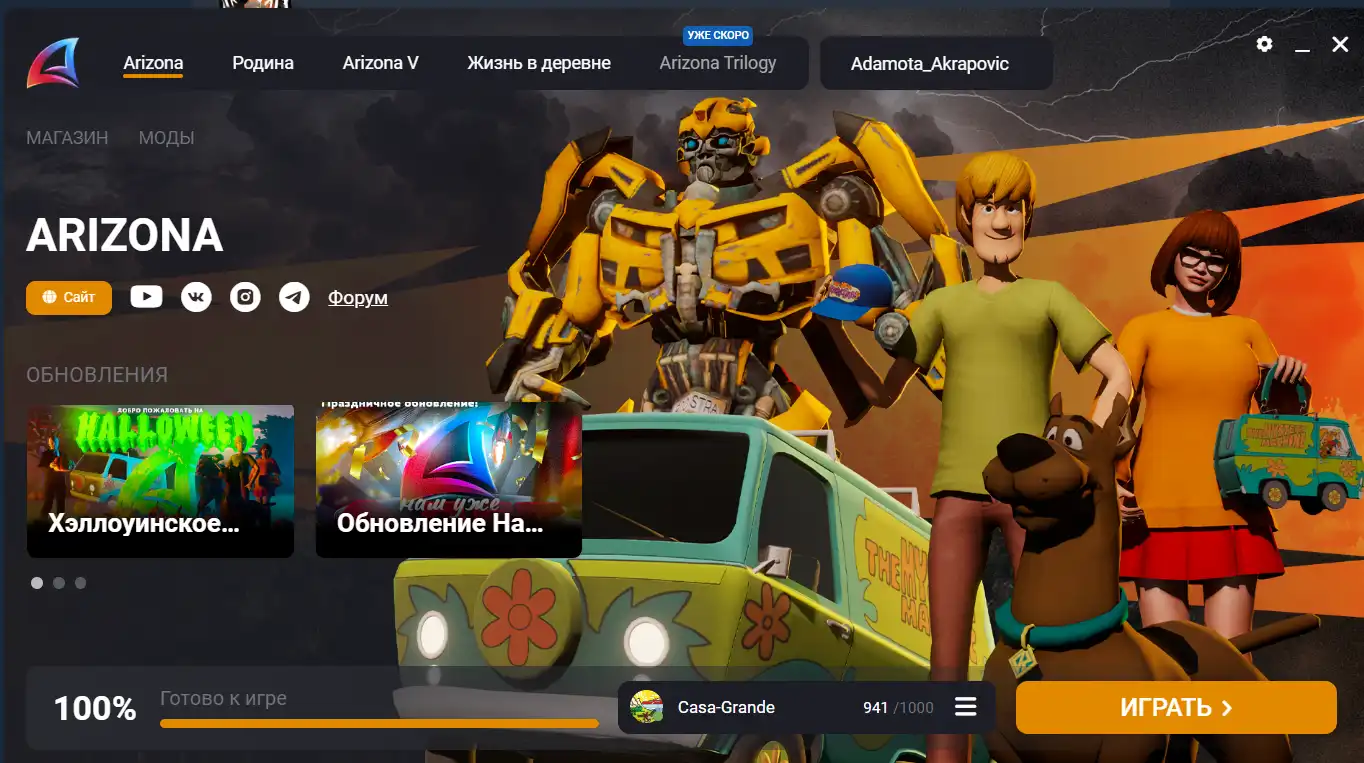
Task: Click the УЖЕ СКОРО badge
Action: 718,35
